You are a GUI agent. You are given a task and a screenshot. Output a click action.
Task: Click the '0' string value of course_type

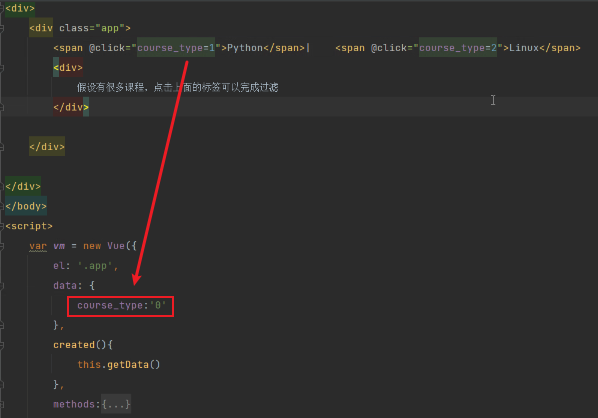click(x=158, y=305)
